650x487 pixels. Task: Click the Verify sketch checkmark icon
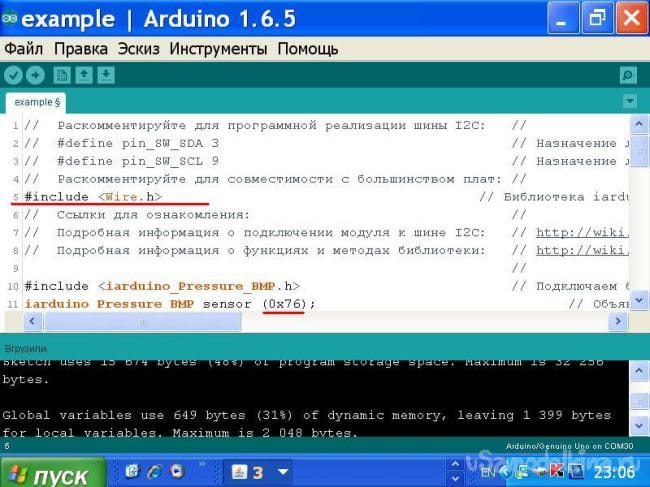tap(13, 75)
